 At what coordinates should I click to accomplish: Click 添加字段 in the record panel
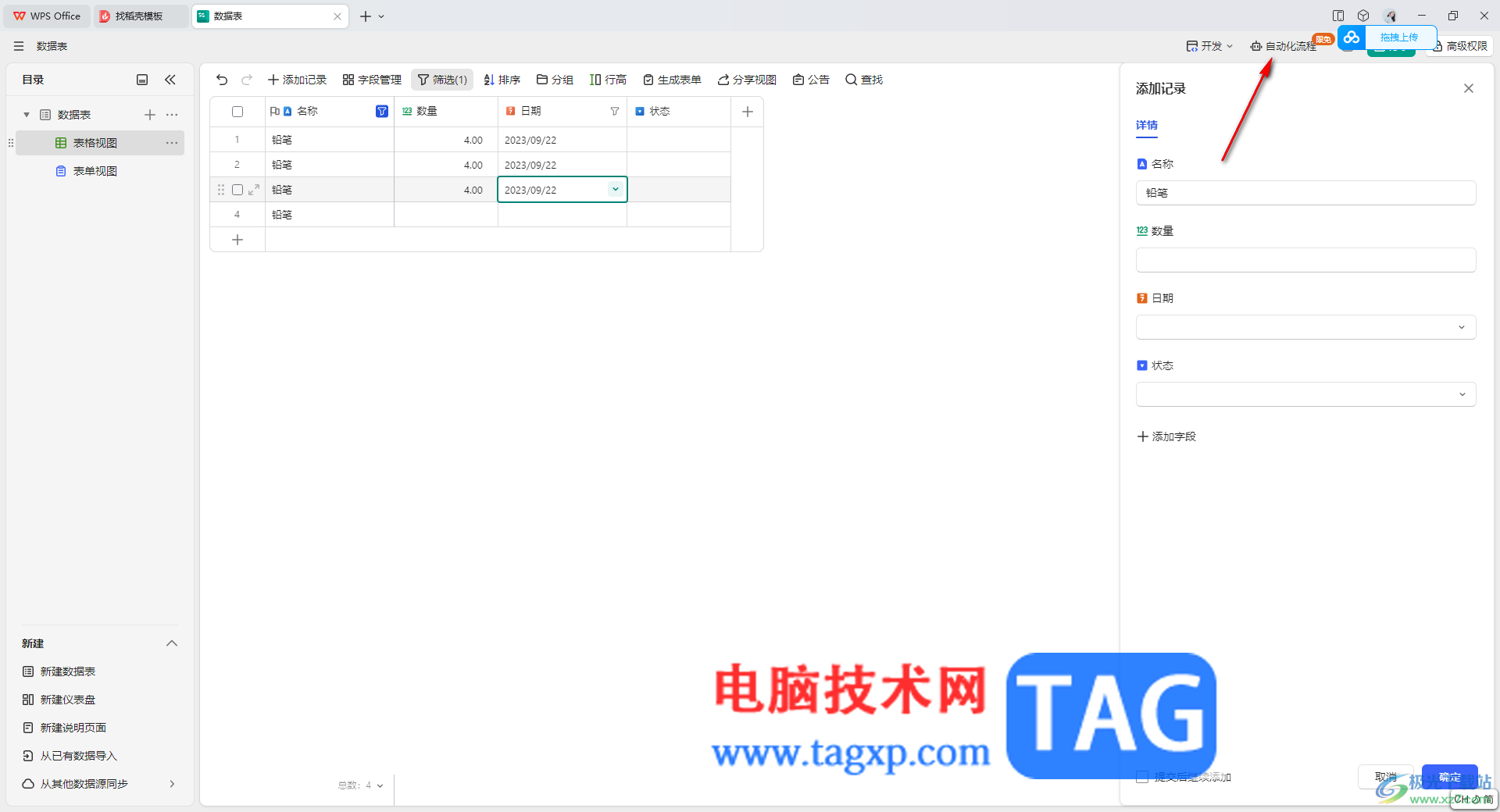click(1166, 436)
